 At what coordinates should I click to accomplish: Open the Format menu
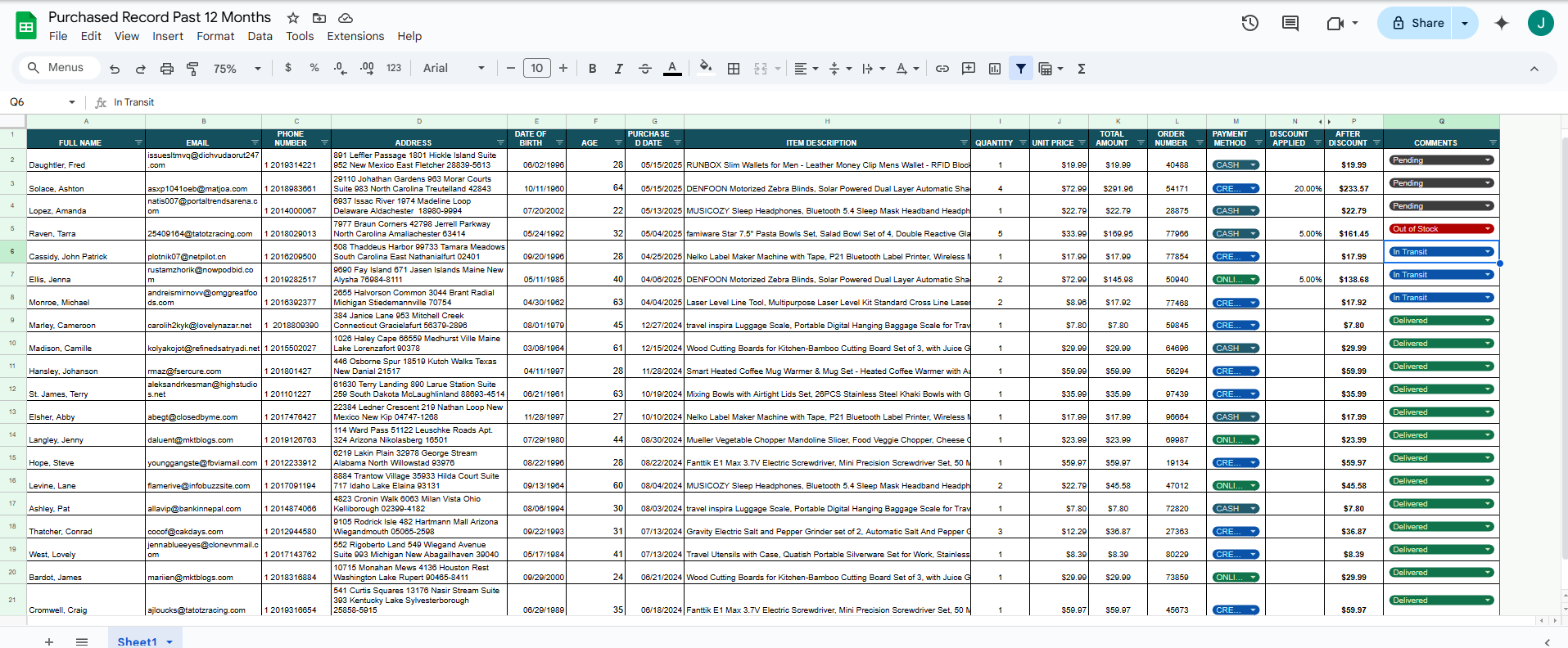tap(215, 36)
